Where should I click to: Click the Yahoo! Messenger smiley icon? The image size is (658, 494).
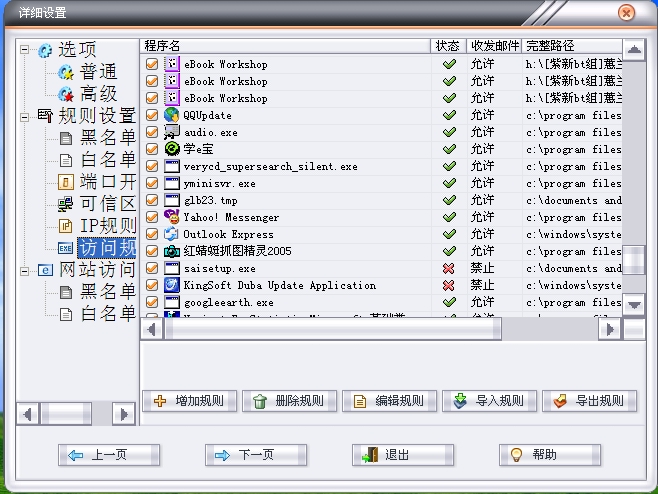(x=171, y=217)
